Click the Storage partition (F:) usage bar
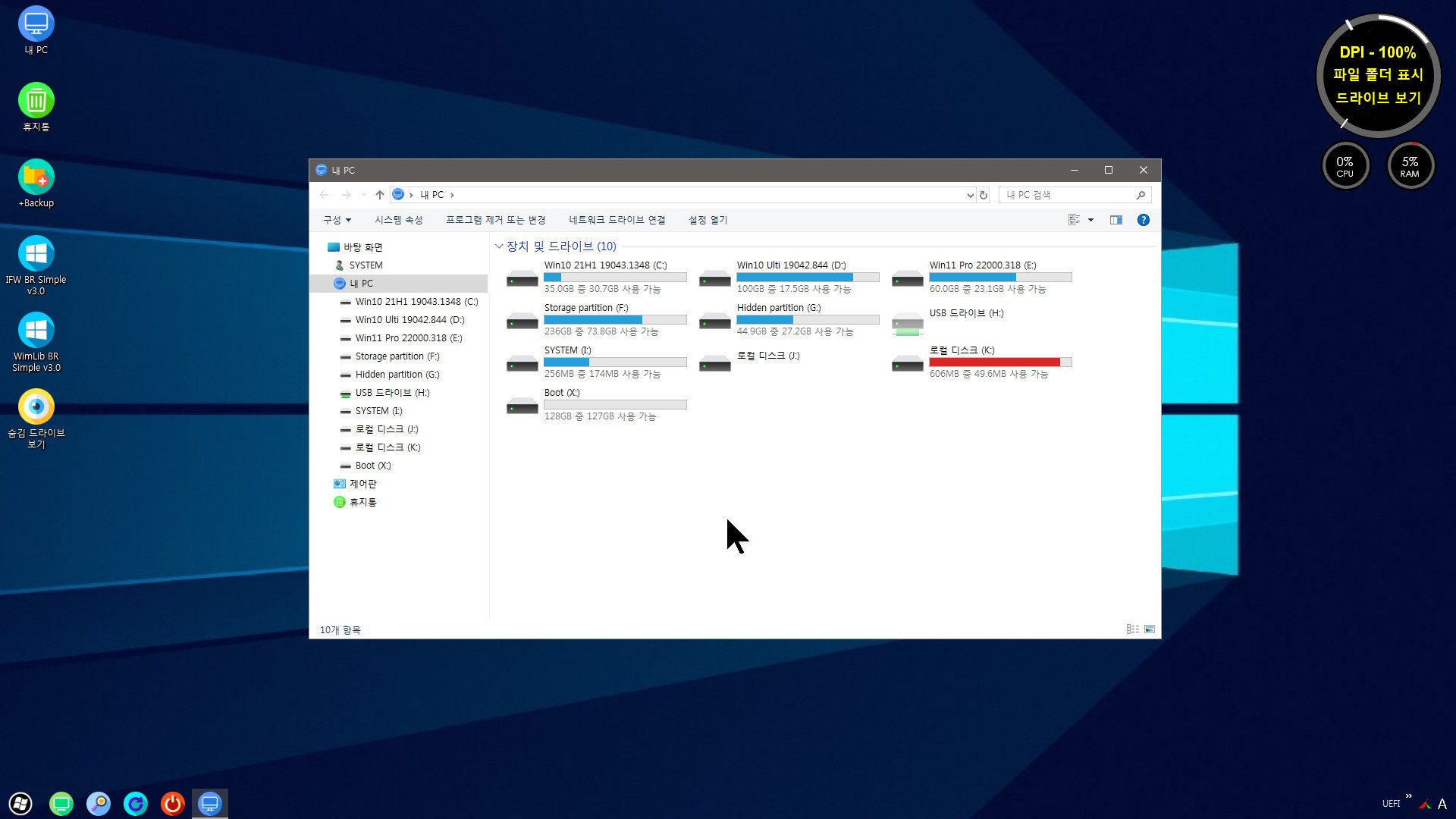The height and width of the screenshot is (819, 1456). 615,320
